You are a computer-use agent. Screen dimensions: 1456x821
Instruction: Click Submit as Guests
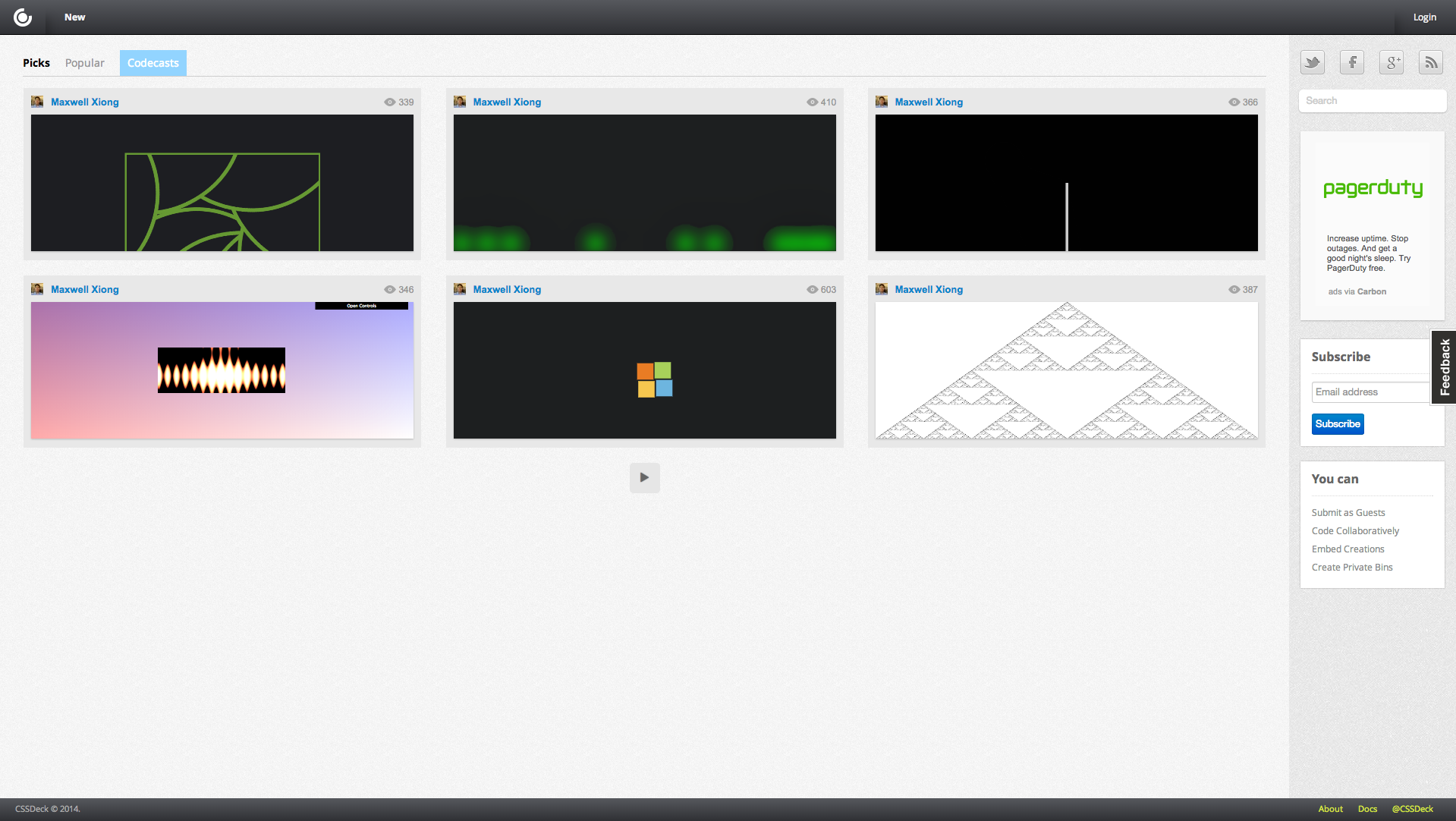click(x=1348, y=513)
